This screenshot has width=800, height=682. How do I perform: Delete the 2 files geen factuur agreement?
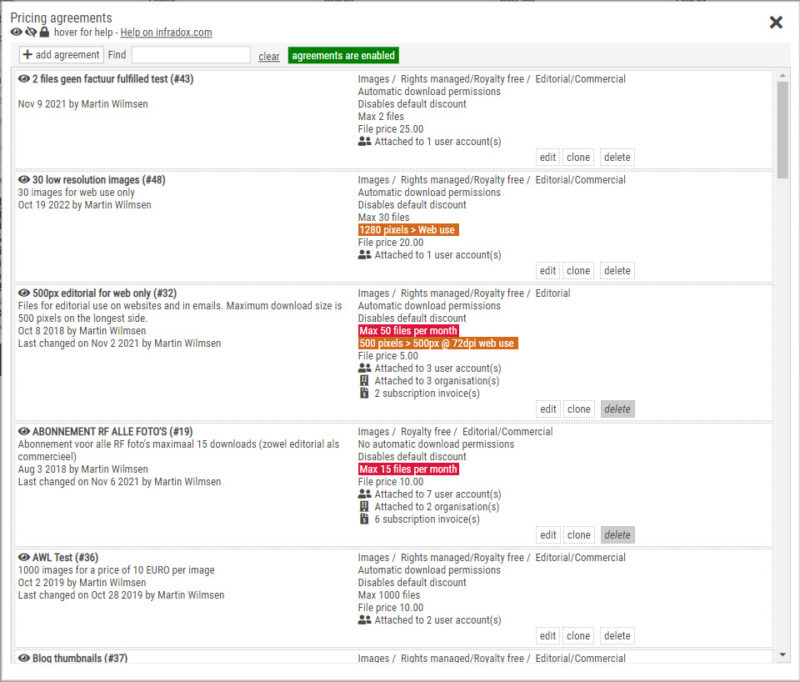[617, 157]
